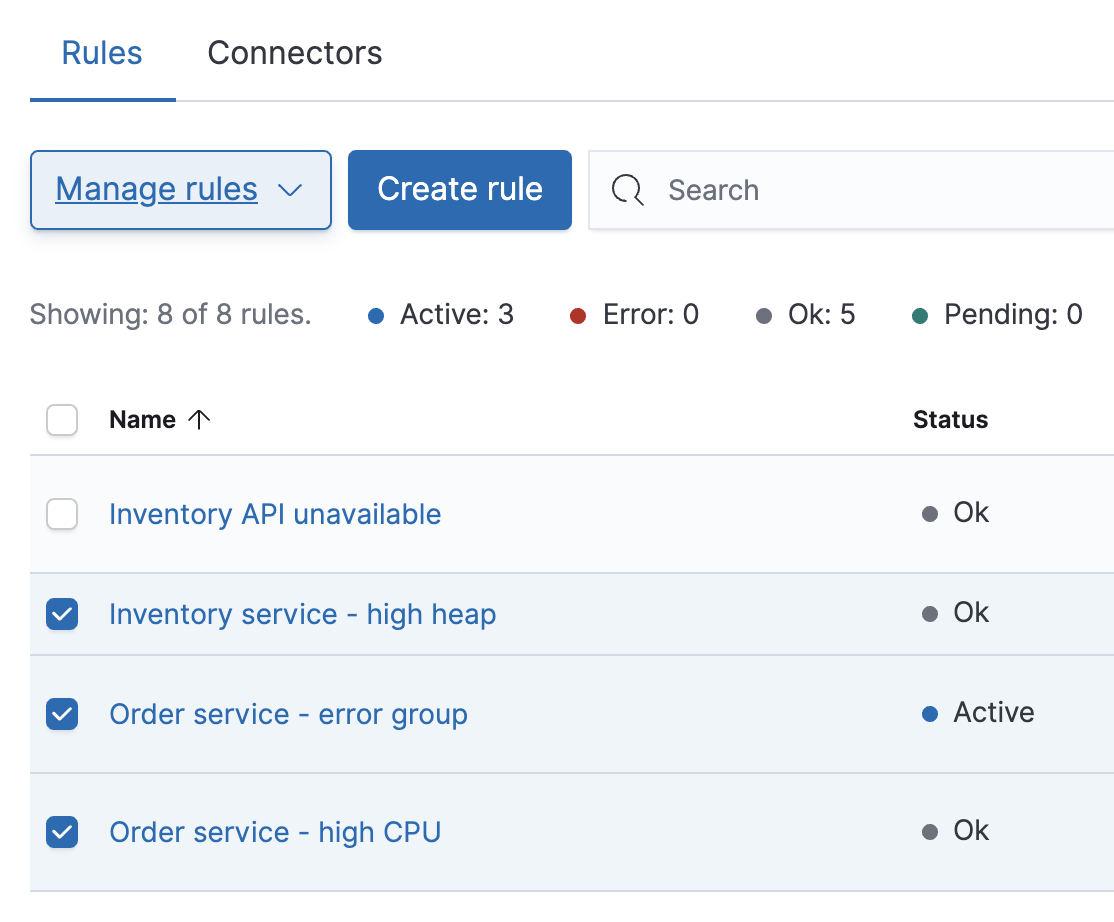Open the Order service - high CPU rule link
The width and height of the screenshot is (1114, 922).
coord(275,832)
